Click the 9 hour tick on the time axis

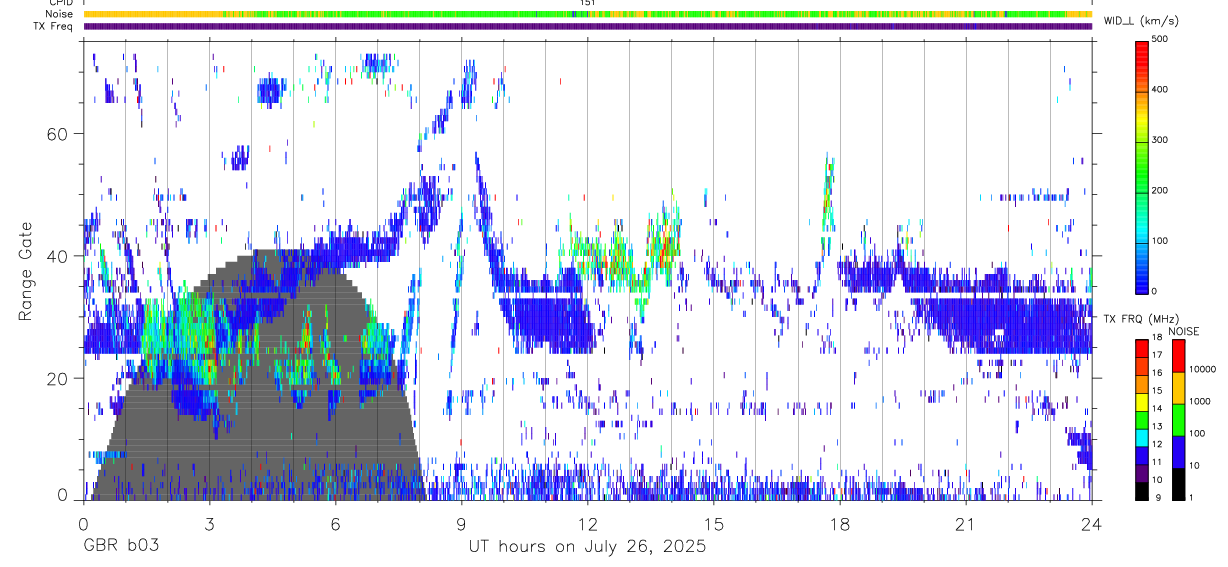[x=461, y=523]
